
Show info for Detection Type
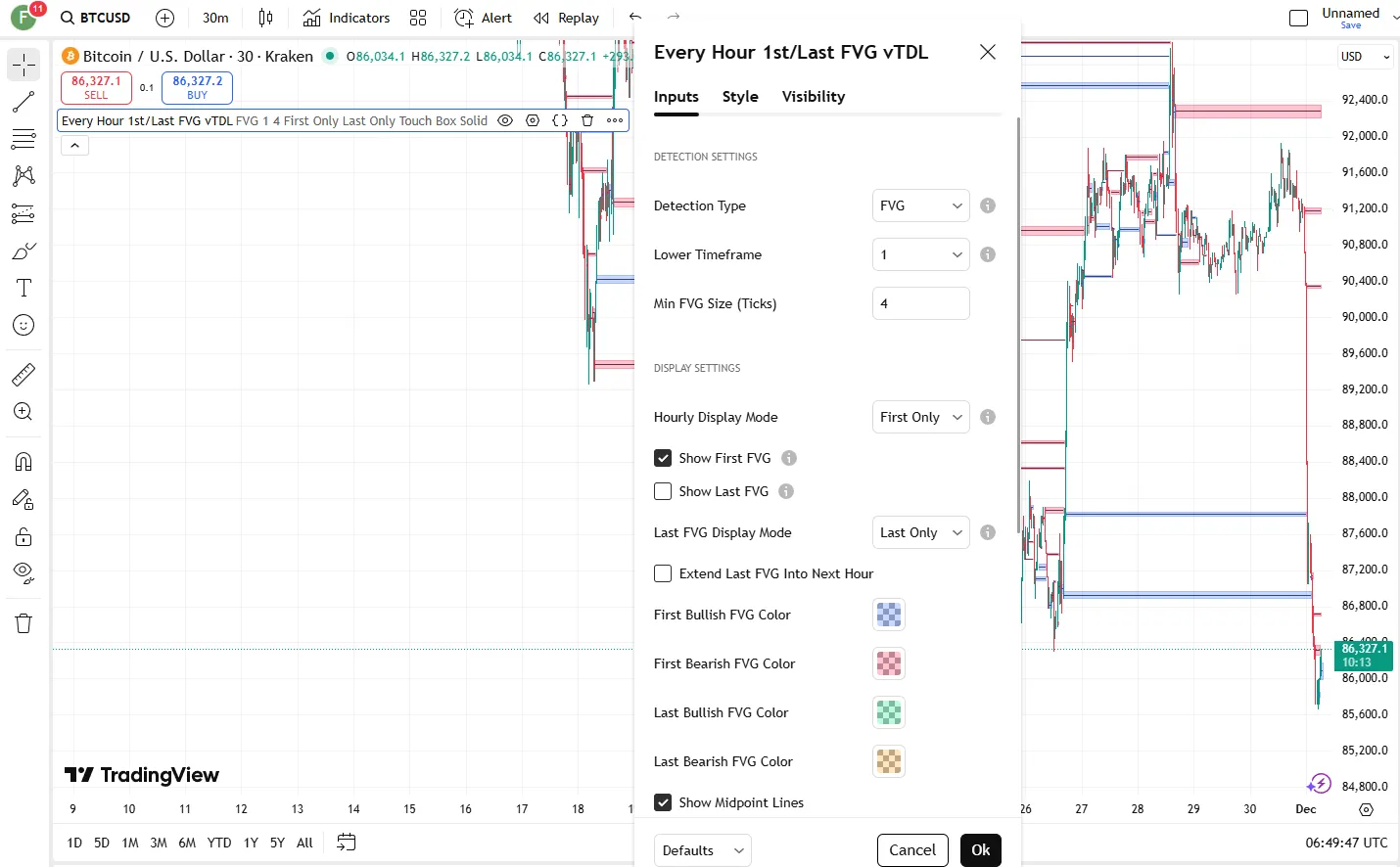(988, 205)
